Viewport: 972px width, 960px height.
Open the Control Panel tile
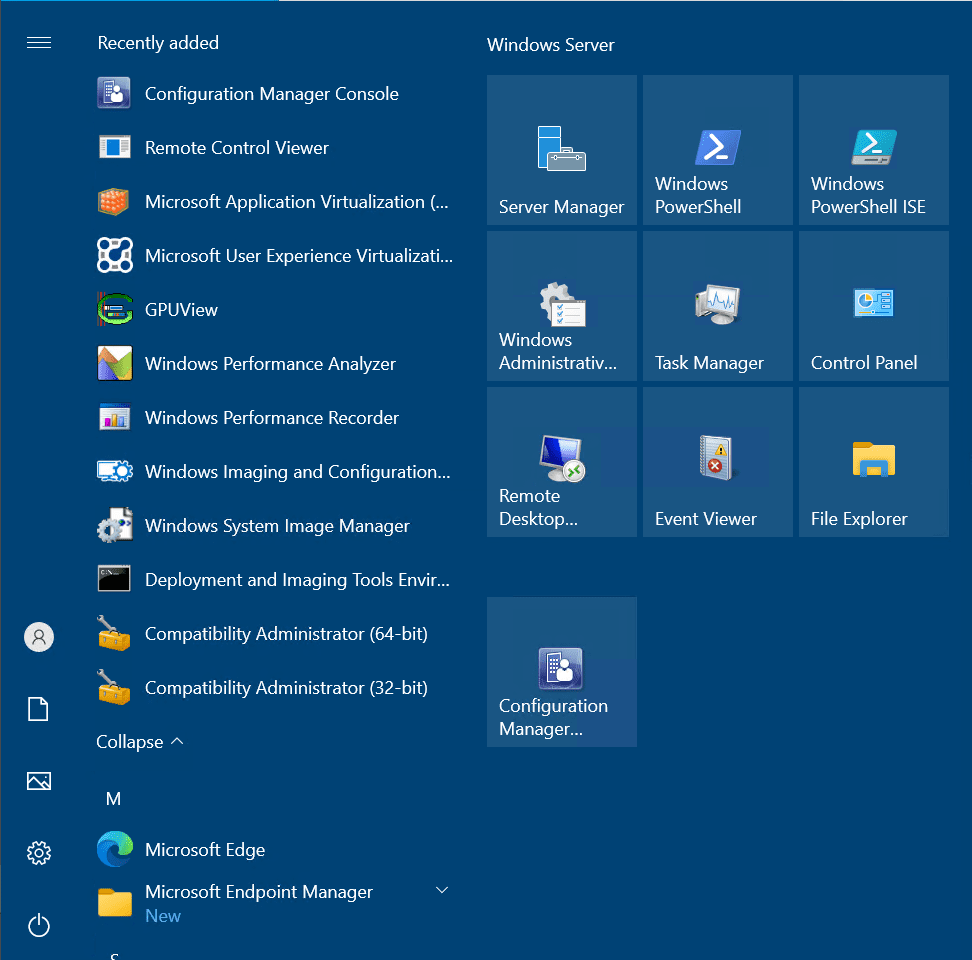click(x=874, y=306)
